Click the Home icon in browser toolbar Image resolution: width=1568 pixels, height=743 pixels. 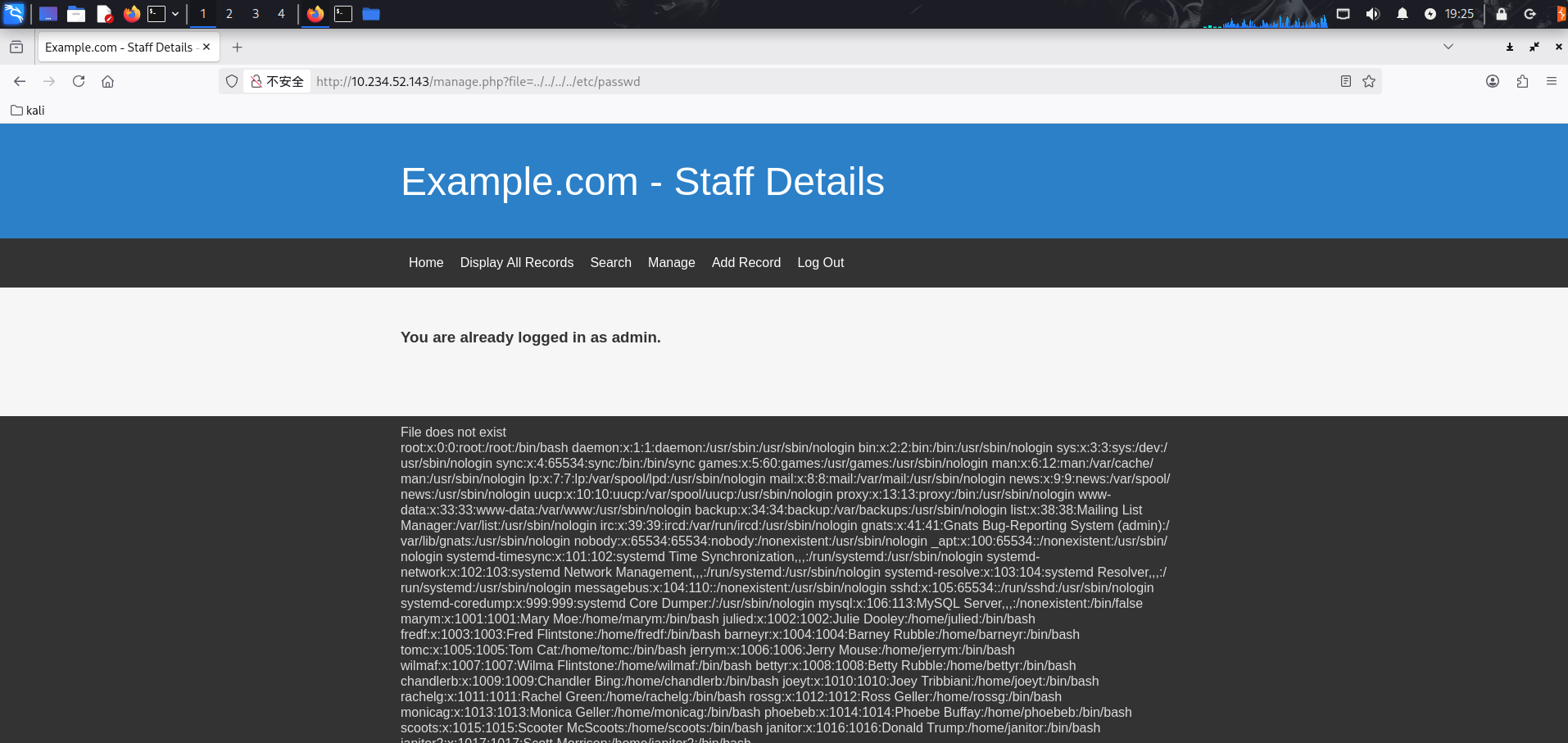pos(107,81)
